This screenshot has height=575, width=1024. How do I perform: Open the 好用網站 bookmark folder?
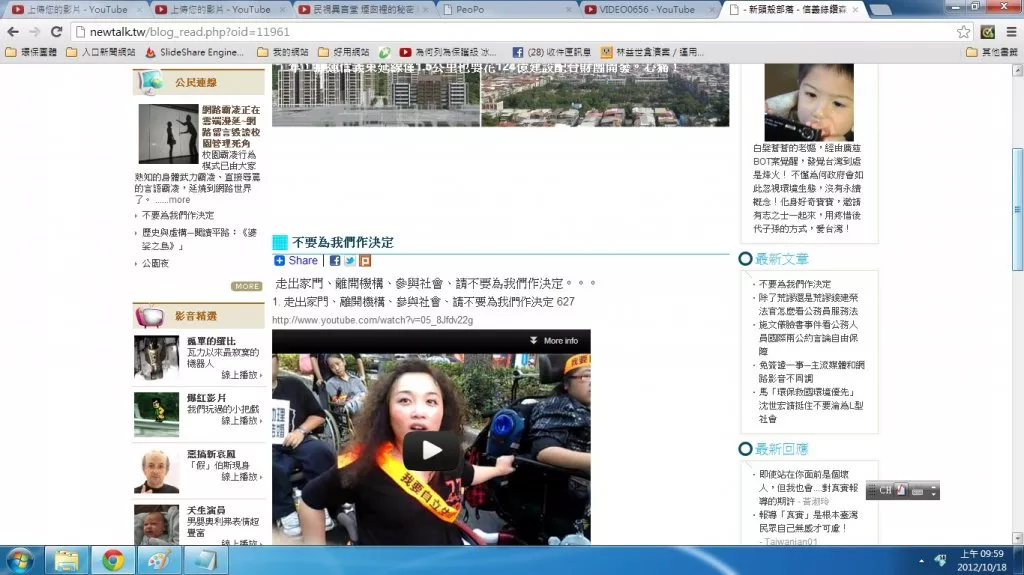344,52
